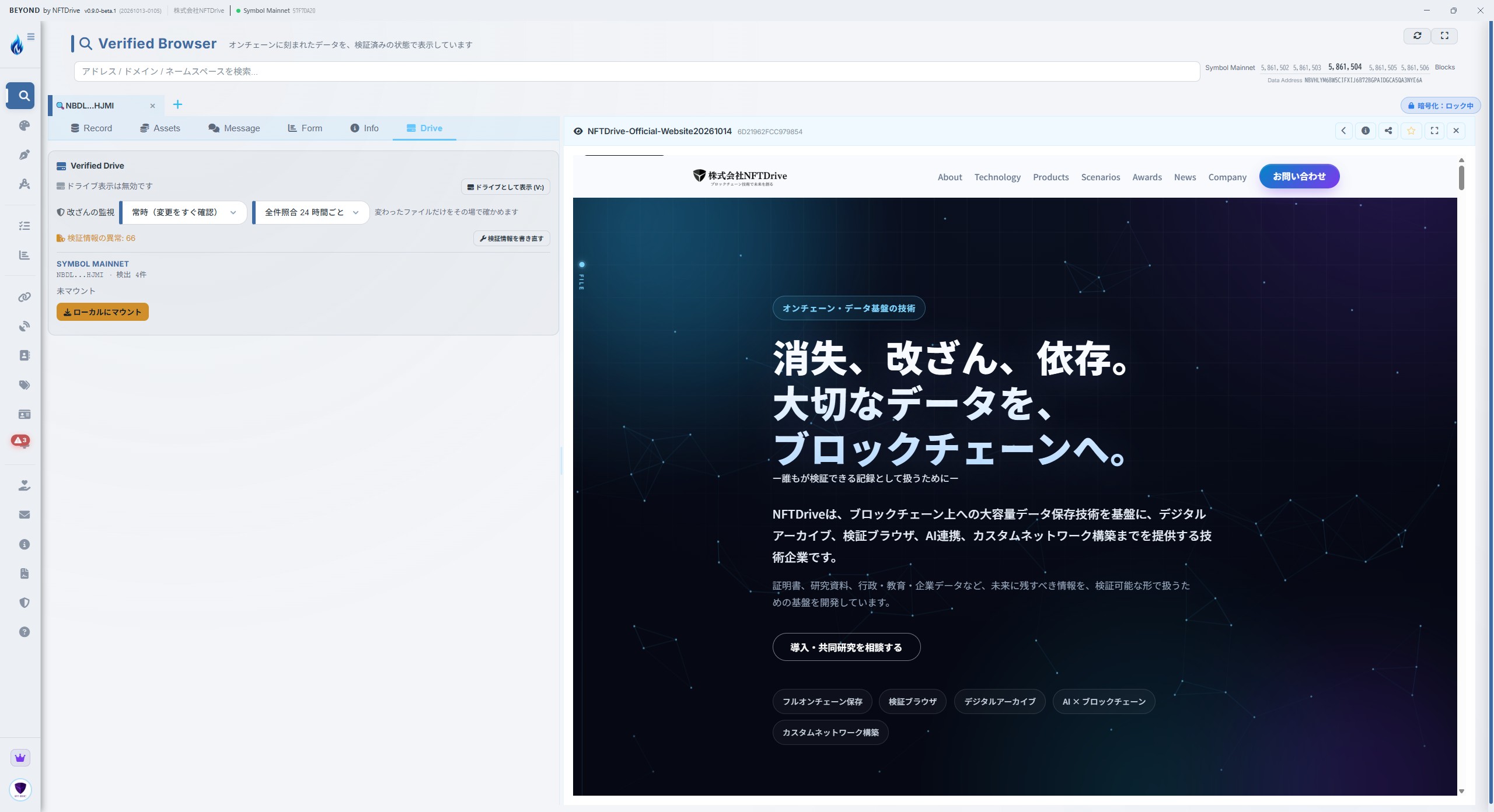
Task: Open the Verified Browser search sidebar icon
Action: click(23, 96)
